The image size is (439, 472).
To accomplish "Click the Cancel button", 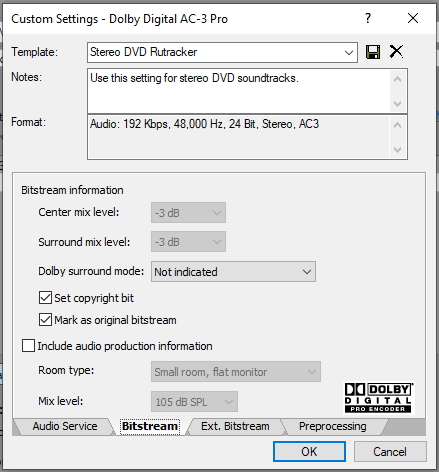I will (x=390, y=452).
